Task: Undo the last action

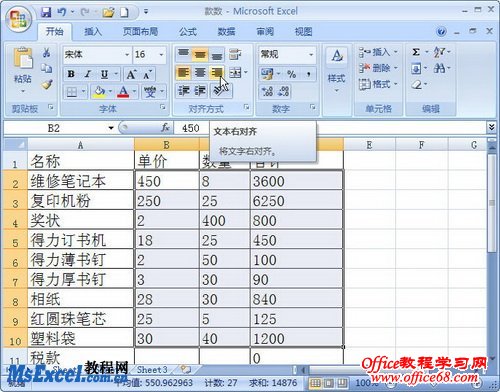Action: tap(62, 12)
